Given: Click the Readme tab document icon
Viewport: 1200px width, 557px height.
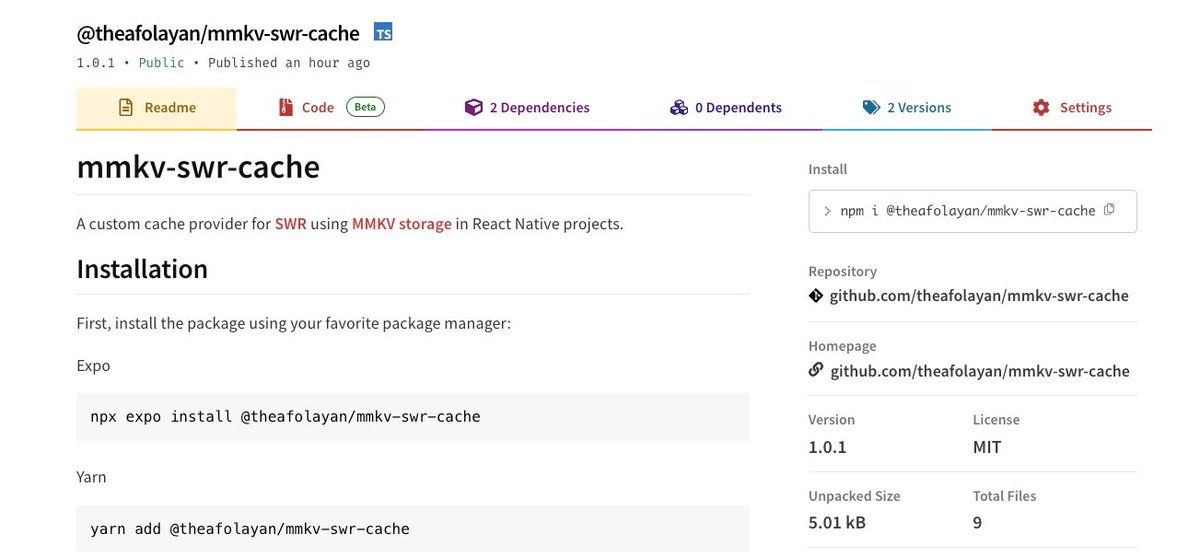Looking at the screenshot, I should pos(126,108).
